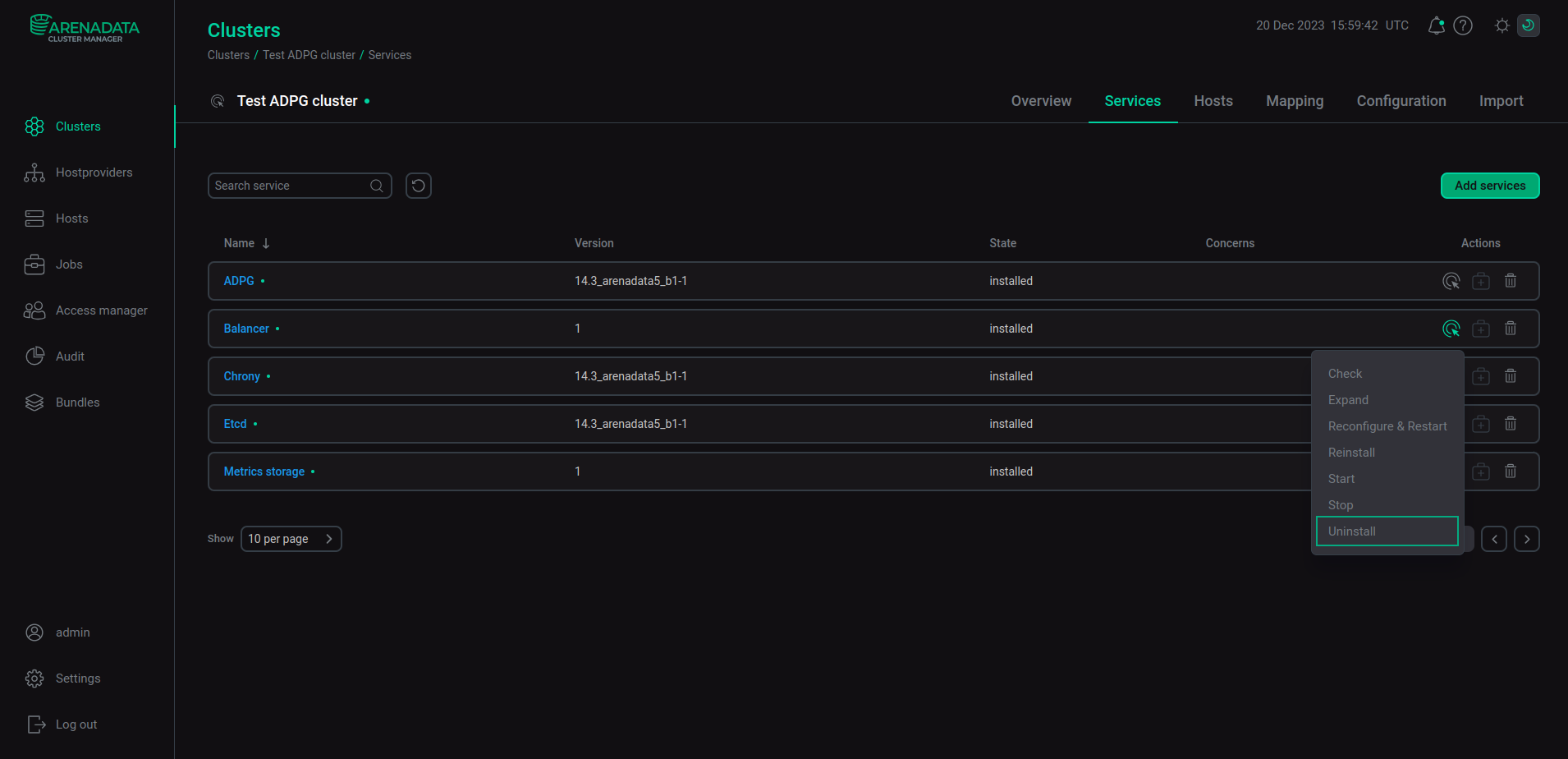Delete the Etcd service via trash icon

pos(1511,424)
